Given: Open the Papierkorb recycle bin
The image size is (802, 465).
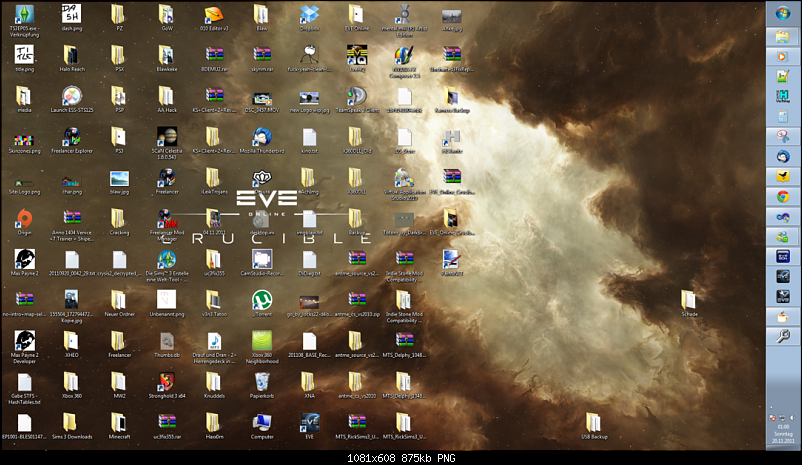Looking at the screenshot, I should click(262, 385).
